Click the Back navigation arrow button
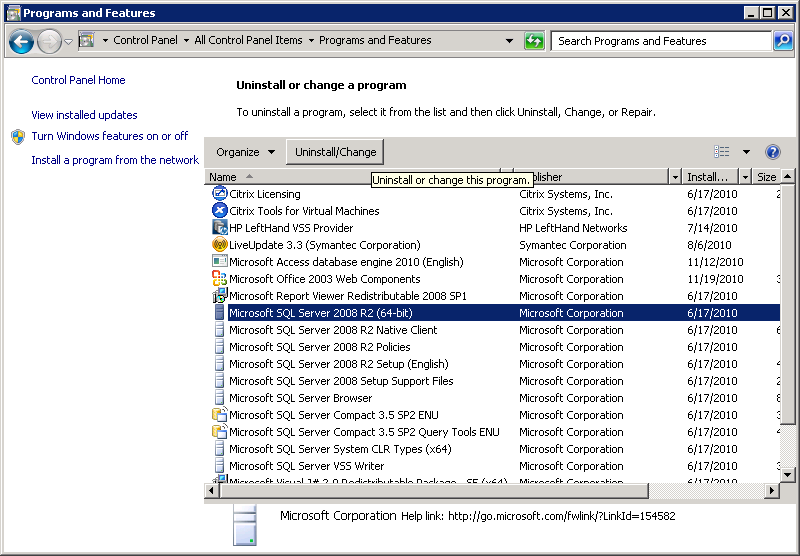Screen dimensions: 800x556 coord(21,42)
